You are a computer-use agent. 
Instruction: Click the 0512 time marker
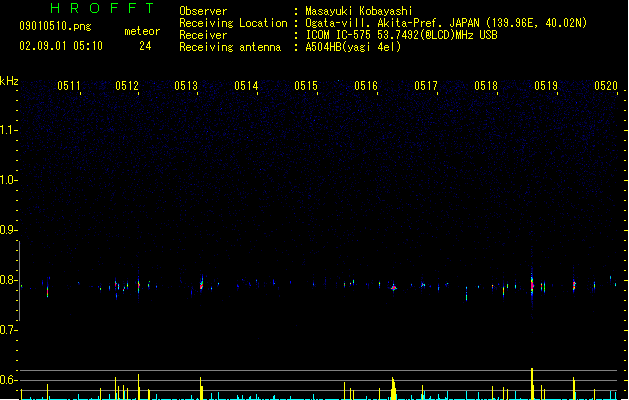[x=127, y=86]
